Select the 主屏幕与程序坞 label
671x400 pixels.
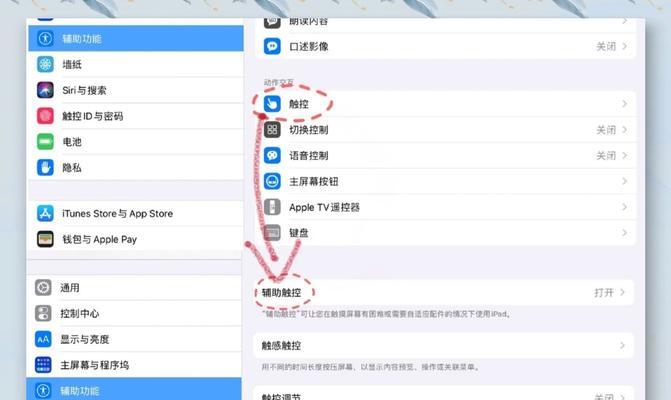tap(95, 365)
